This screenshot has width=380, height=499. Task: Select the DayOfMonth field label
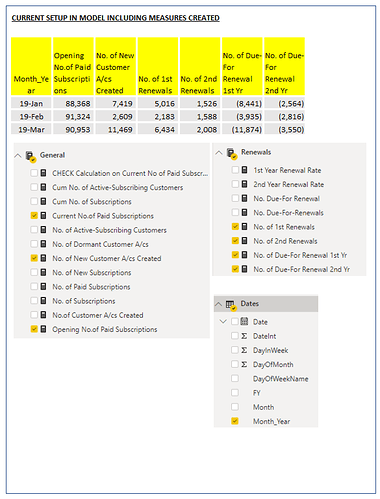(x=273, y=364)
